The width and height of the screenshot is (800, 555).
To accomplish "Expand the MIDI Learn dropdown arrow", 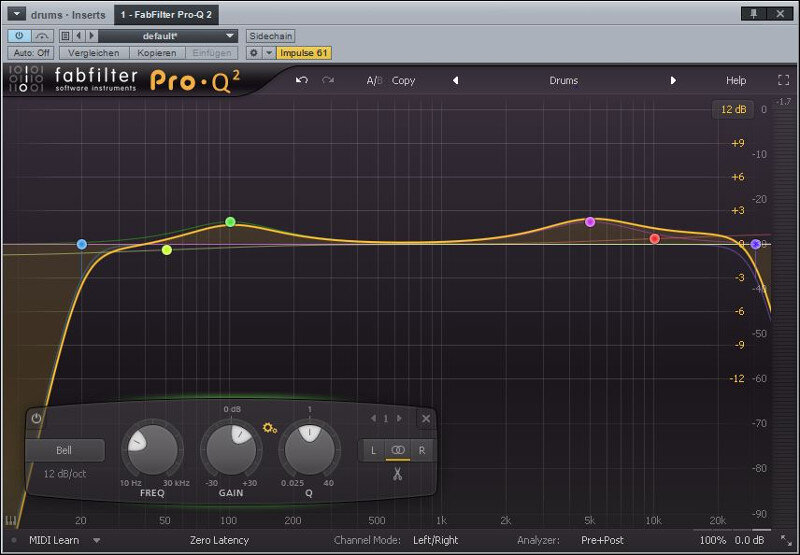I will pyautogui.click(x=96, y=540).
